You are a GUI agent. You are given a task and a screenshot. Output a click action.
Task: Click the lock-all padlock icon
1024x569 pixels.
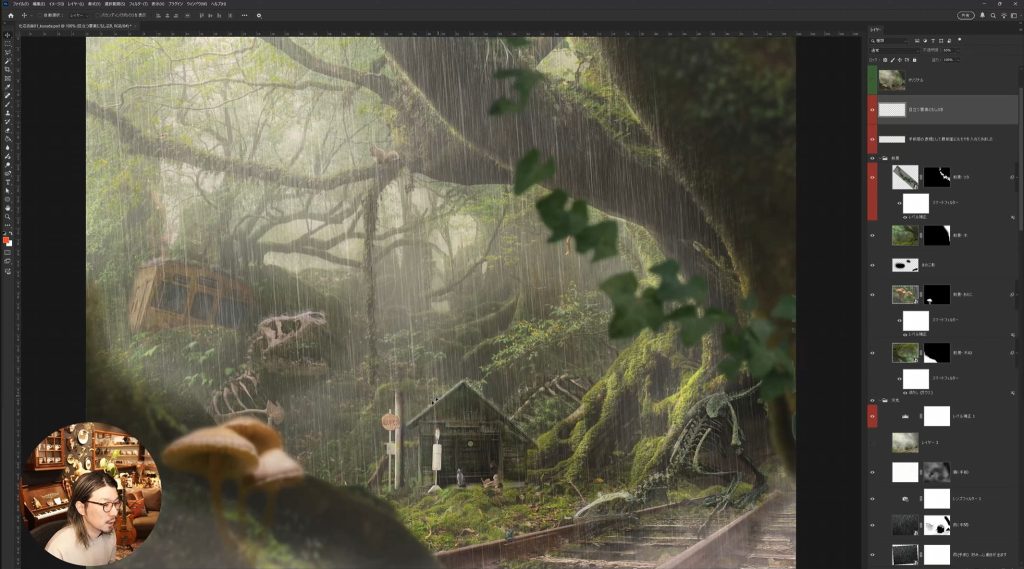(914, 60)
